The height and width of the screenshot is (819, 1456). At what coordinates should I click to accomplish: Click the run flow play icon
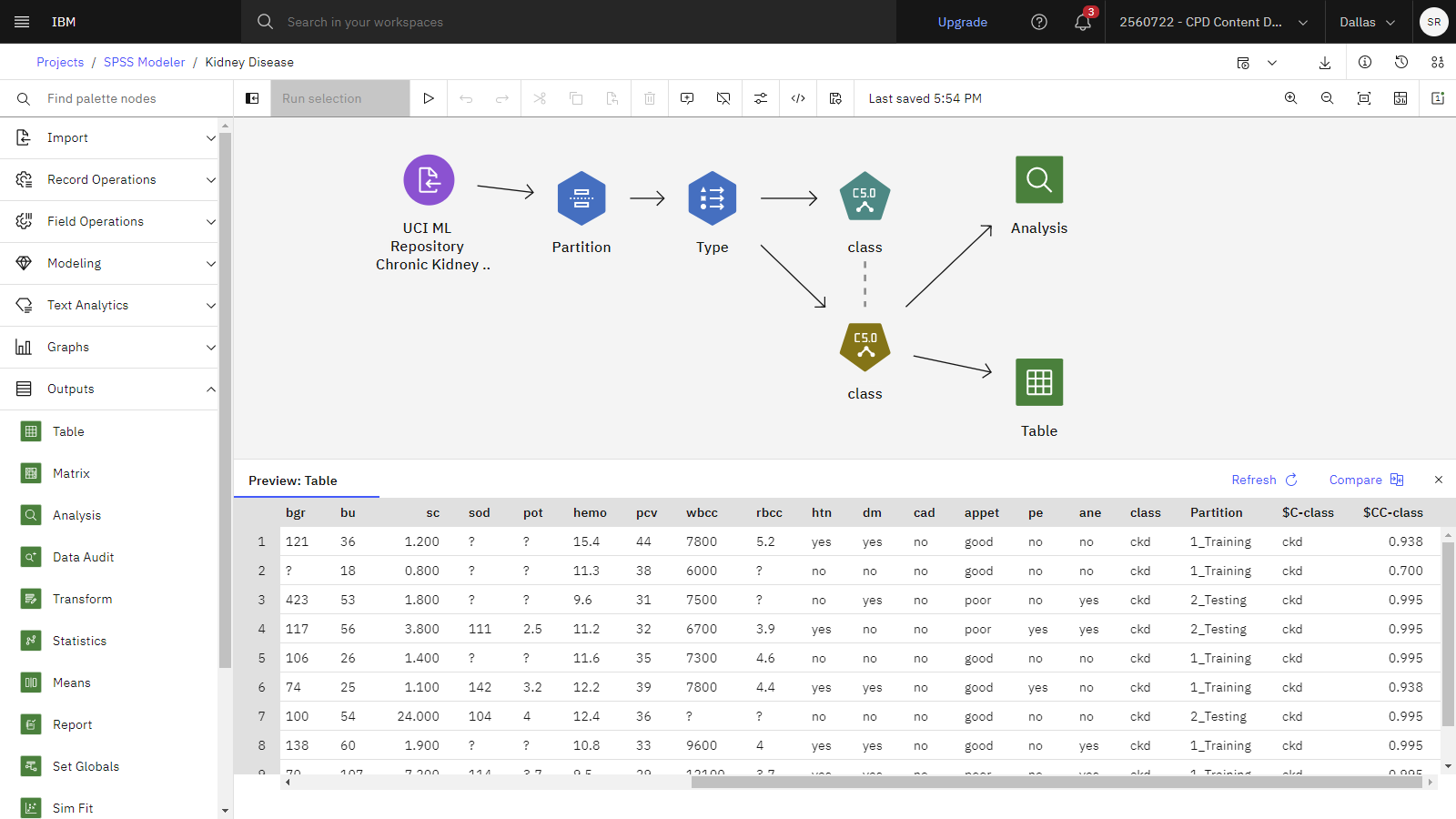tap(429, 98)
